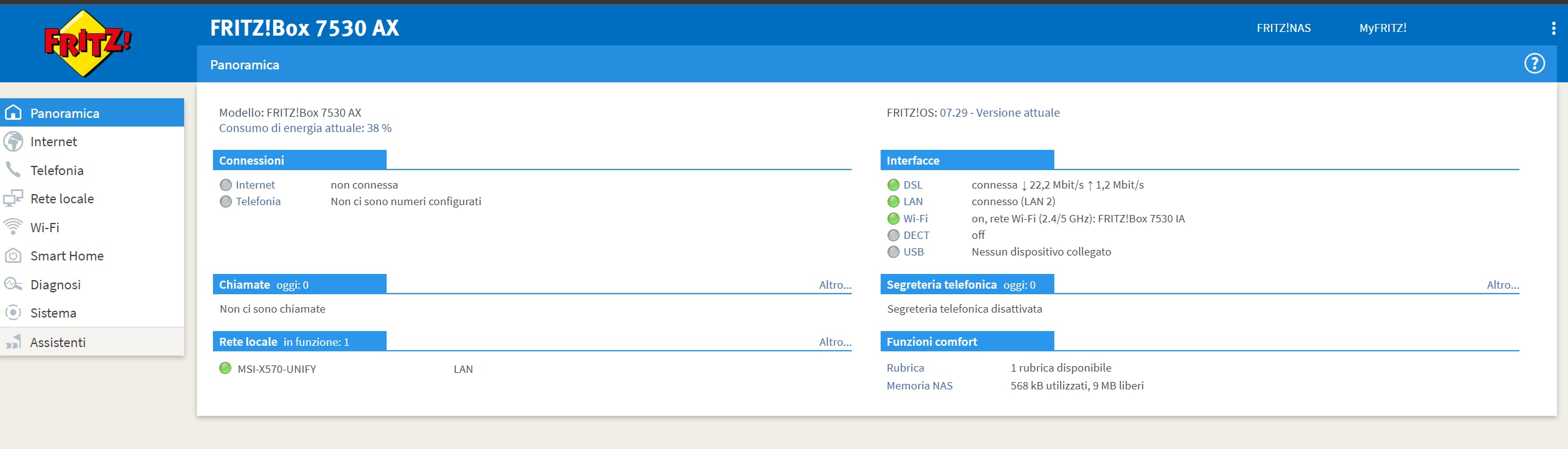Click '568 kB utilizzati, 9 MB liberi' text
This screenshot has width=1568, height=449.
click(x=1077, y=385)
